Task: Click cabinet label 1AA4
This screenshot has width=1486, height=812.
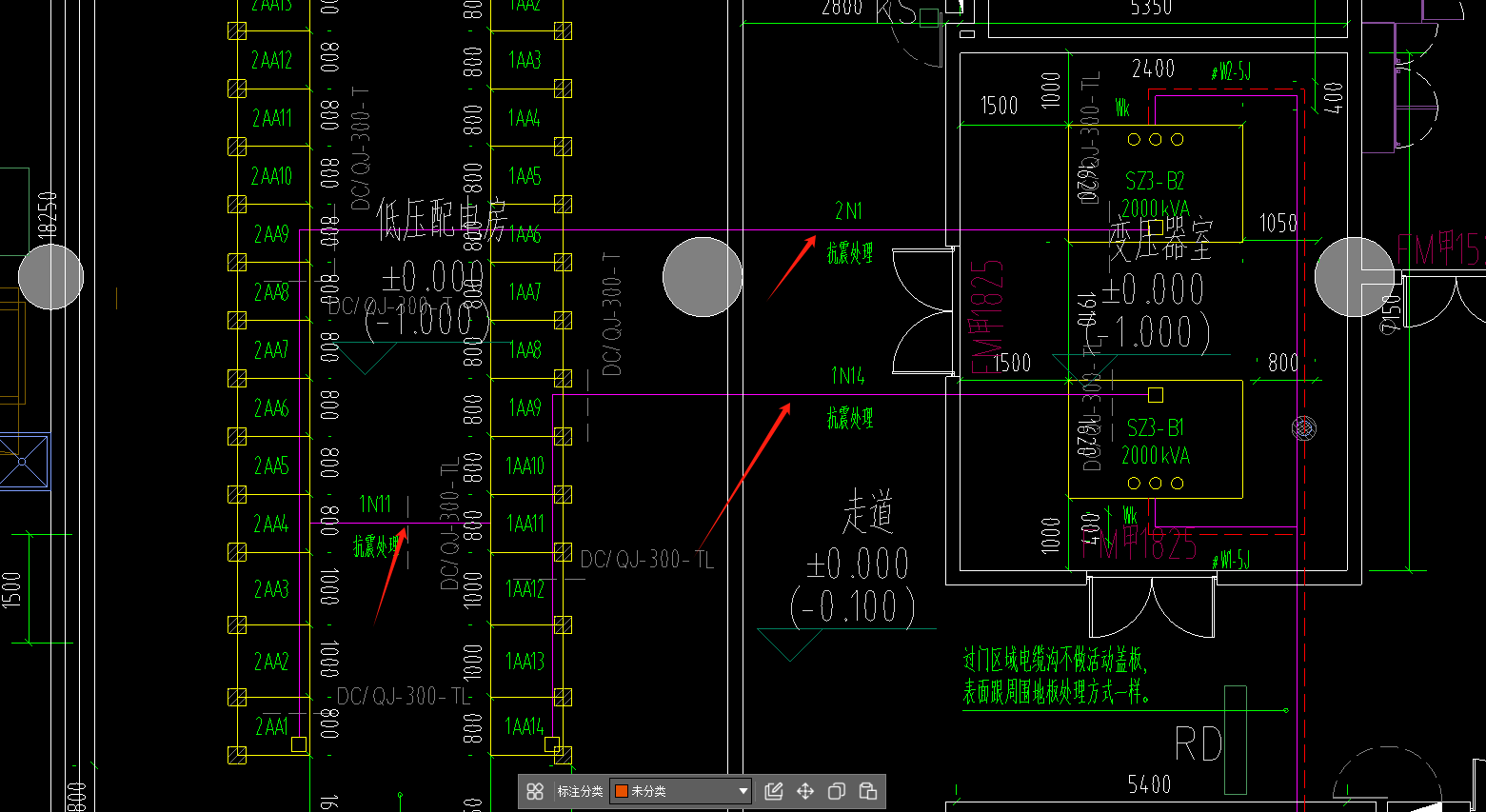Action: click(525, 118)
